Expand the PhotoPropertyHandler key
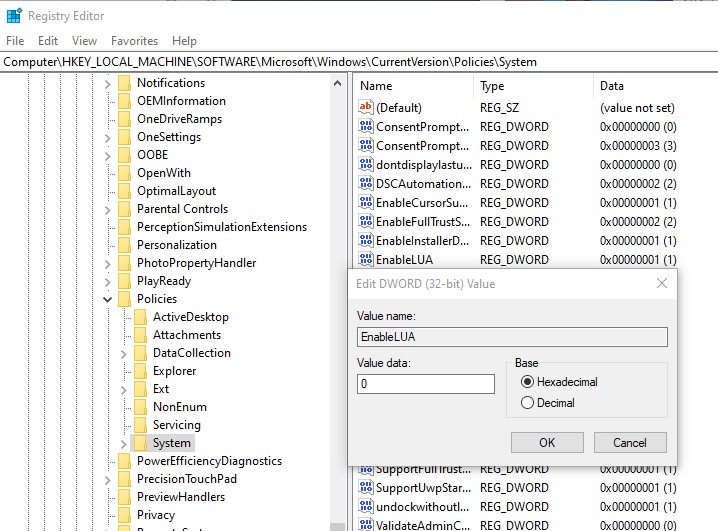718x531 pixels. [x=107, y=264]
